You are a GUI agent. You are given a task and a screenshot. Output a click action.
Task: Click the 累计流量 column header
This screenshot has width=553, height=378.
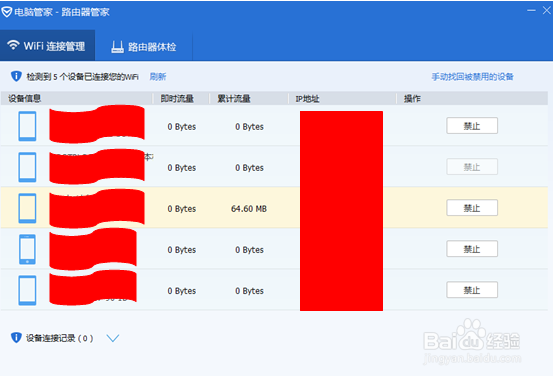(234, 98)
